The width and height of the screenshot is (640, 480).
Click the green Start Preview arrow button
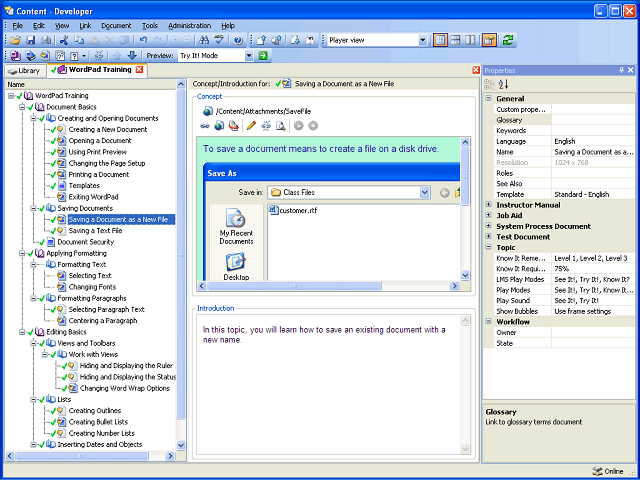pos(263,56)
